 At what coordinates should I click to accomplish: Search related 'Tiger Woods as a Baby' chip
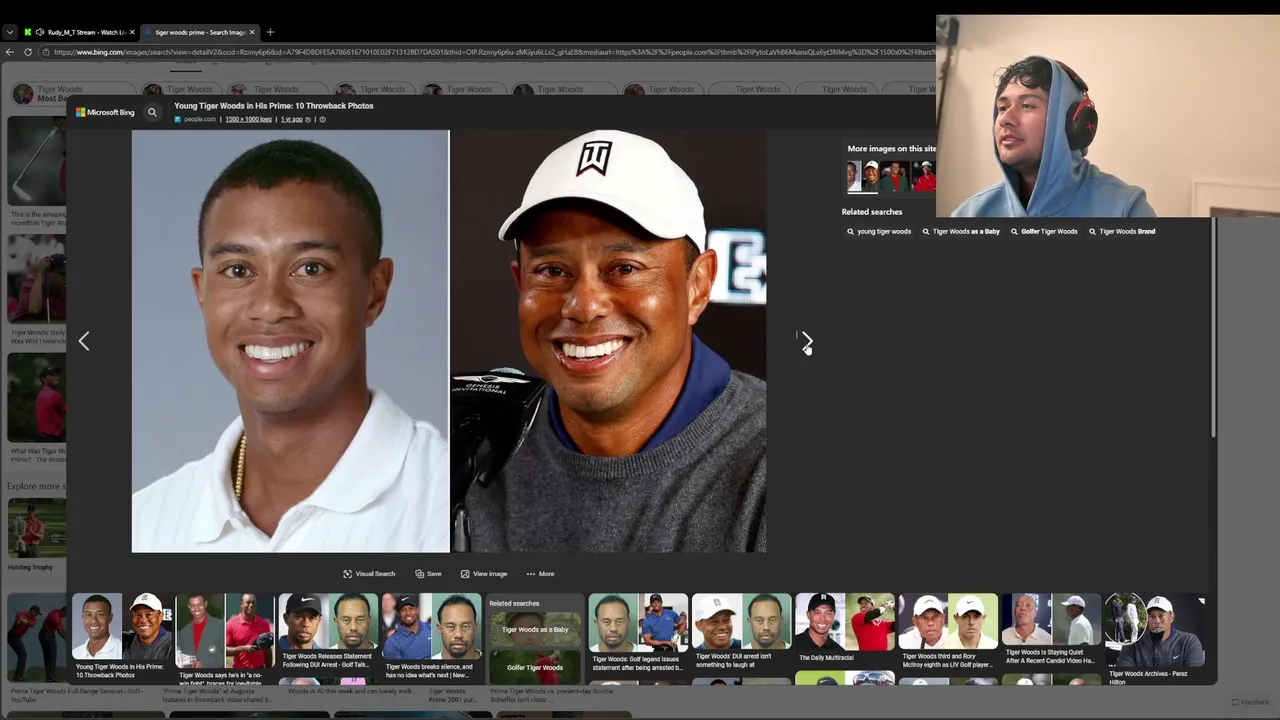pos(961,231)
